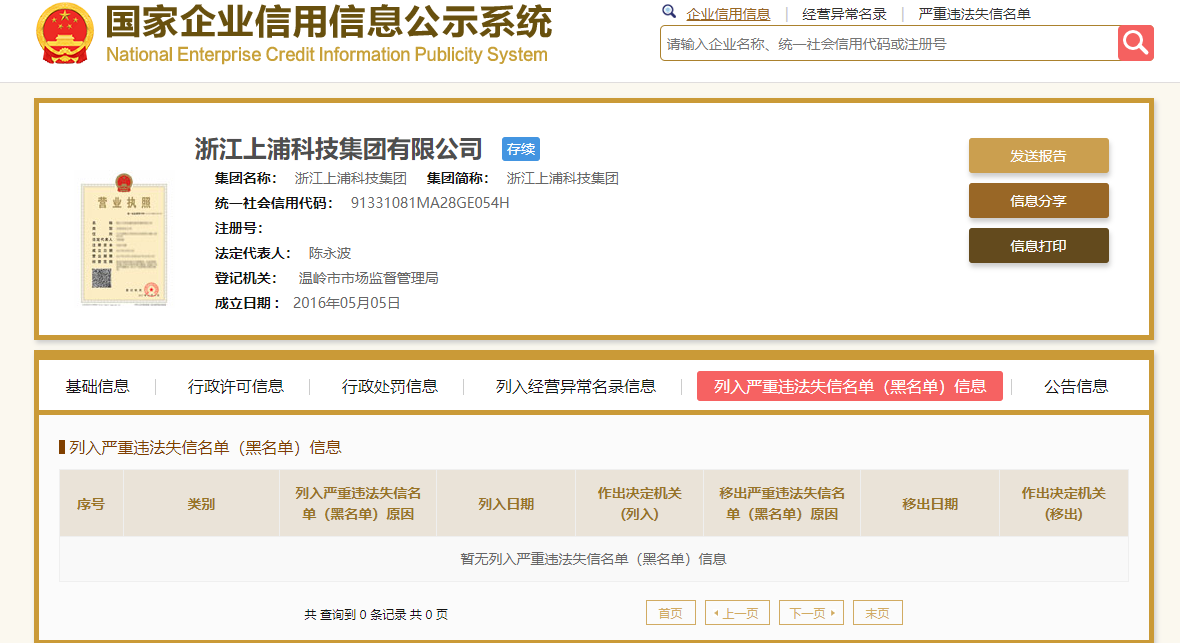This screenshot has width=1180, height=643.
Task: Switch to 行政处罚信息 tab
Action: tap(390, 386)
